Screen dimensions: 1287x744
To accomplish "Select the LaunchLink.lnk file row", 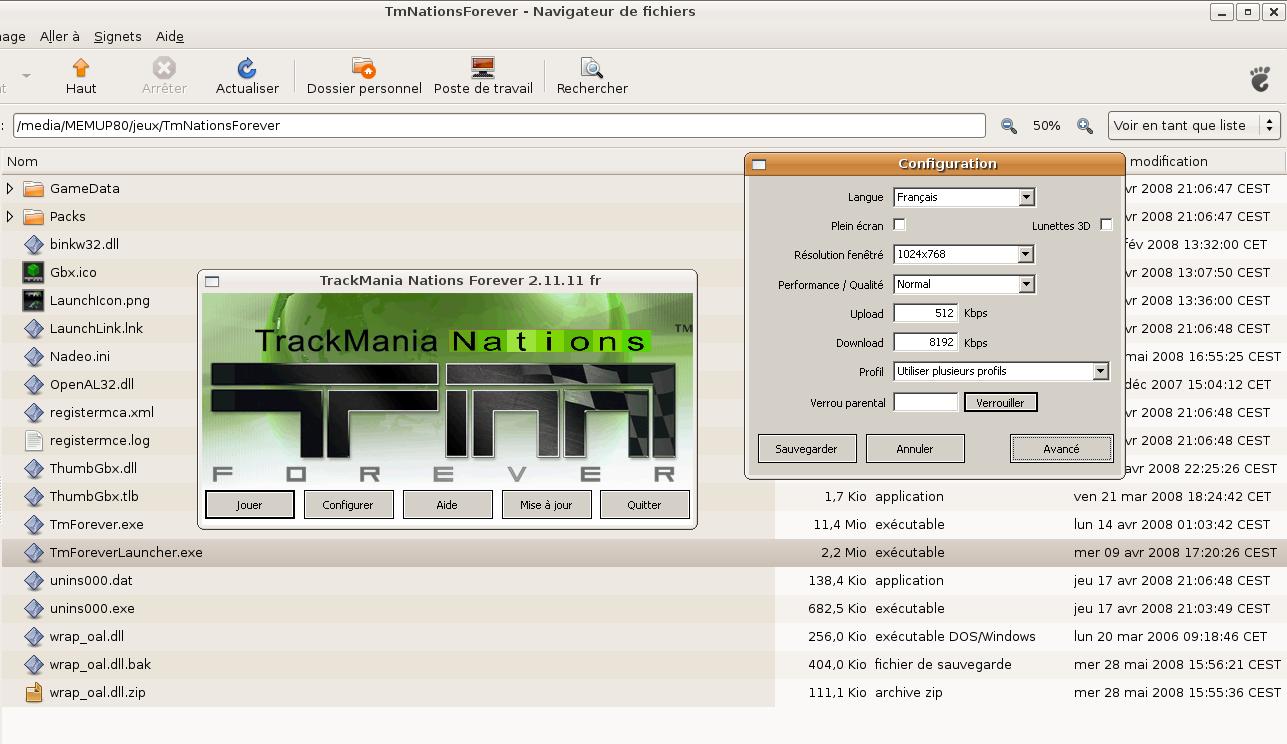I will coord(644,328).
